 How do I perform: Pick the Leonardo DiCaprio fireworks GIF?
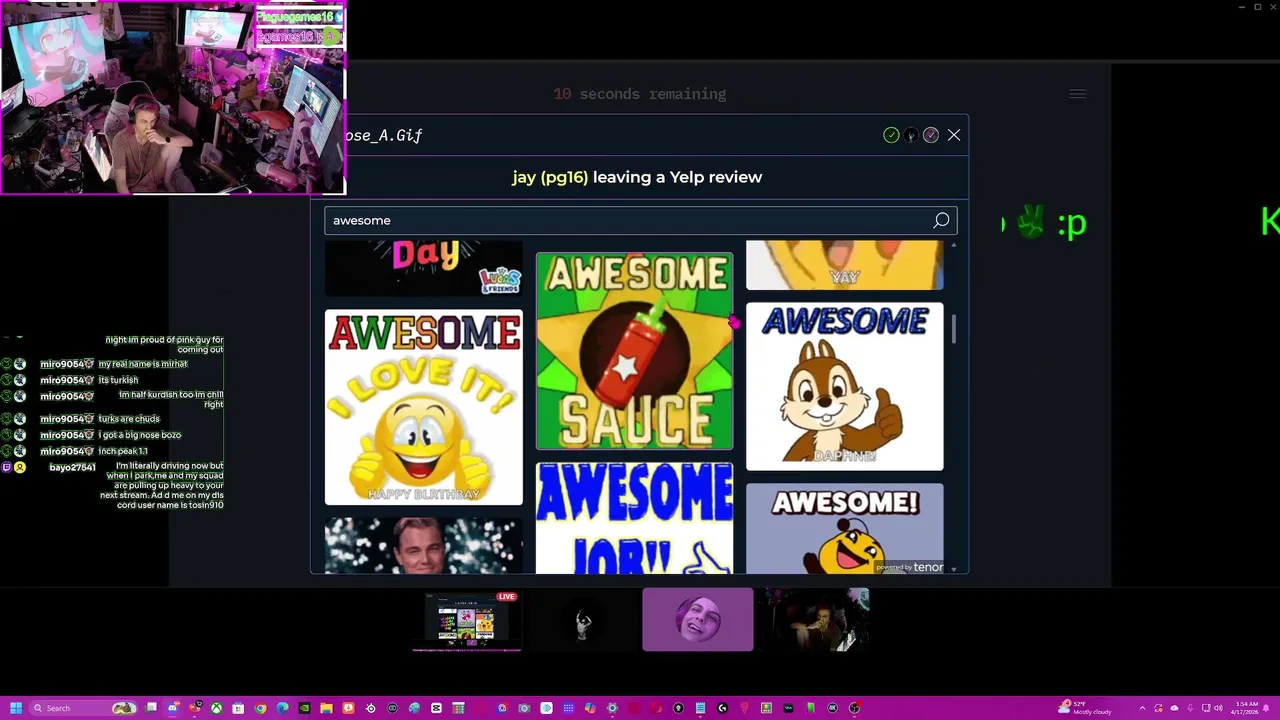pyautogui.click(x=423, y=545)
